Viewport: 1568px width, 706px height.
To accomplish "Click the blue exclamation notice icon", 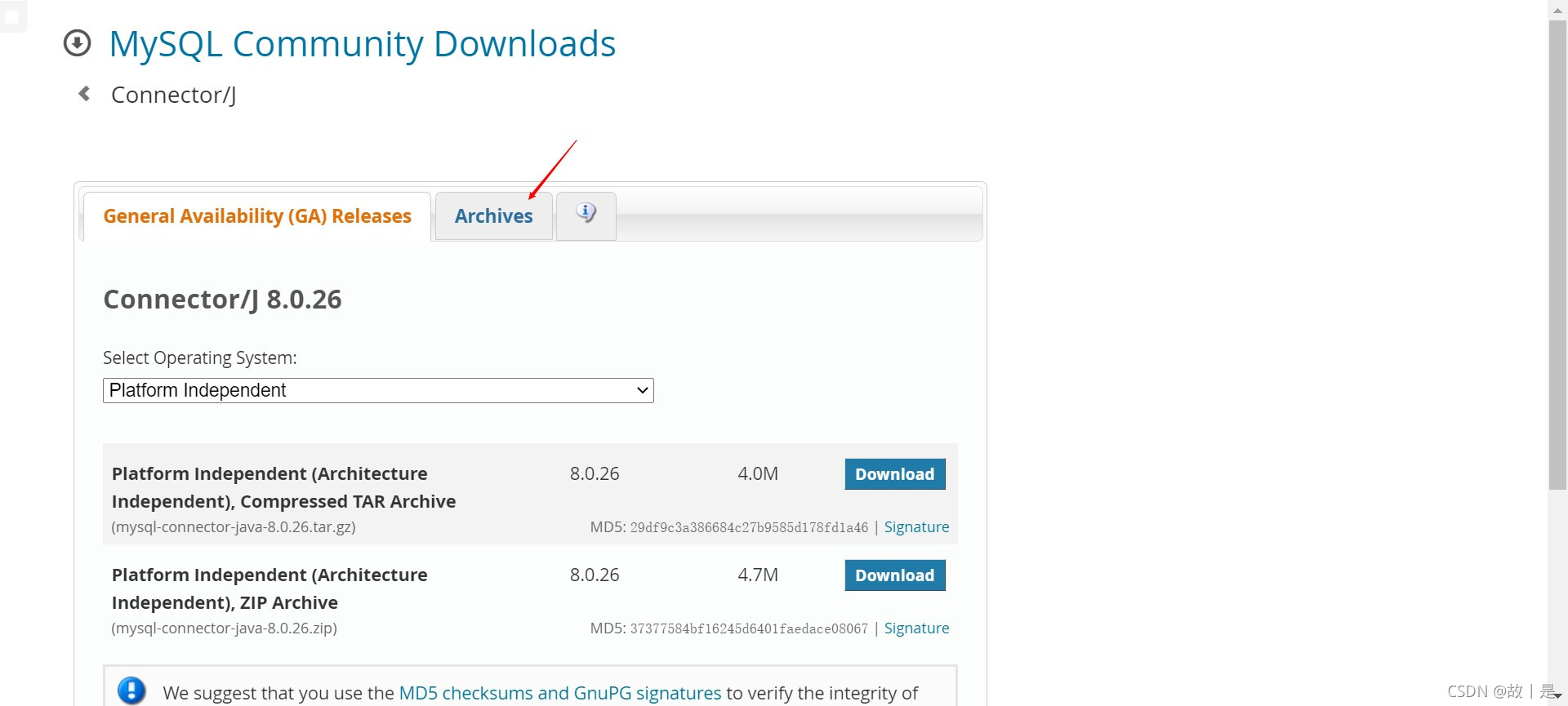I will (x=131, y=690).
